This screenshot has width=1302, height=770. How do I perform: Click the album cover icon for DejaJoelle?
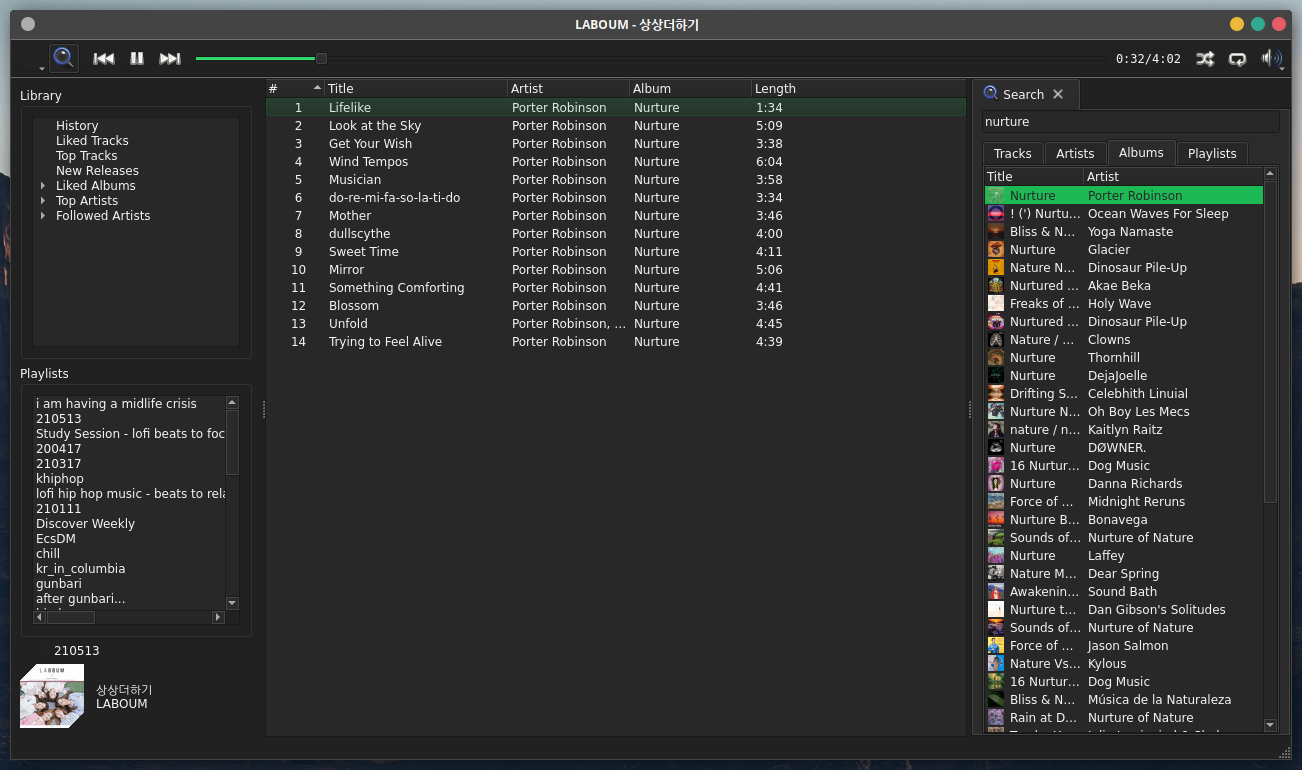[x=995, y=376]
